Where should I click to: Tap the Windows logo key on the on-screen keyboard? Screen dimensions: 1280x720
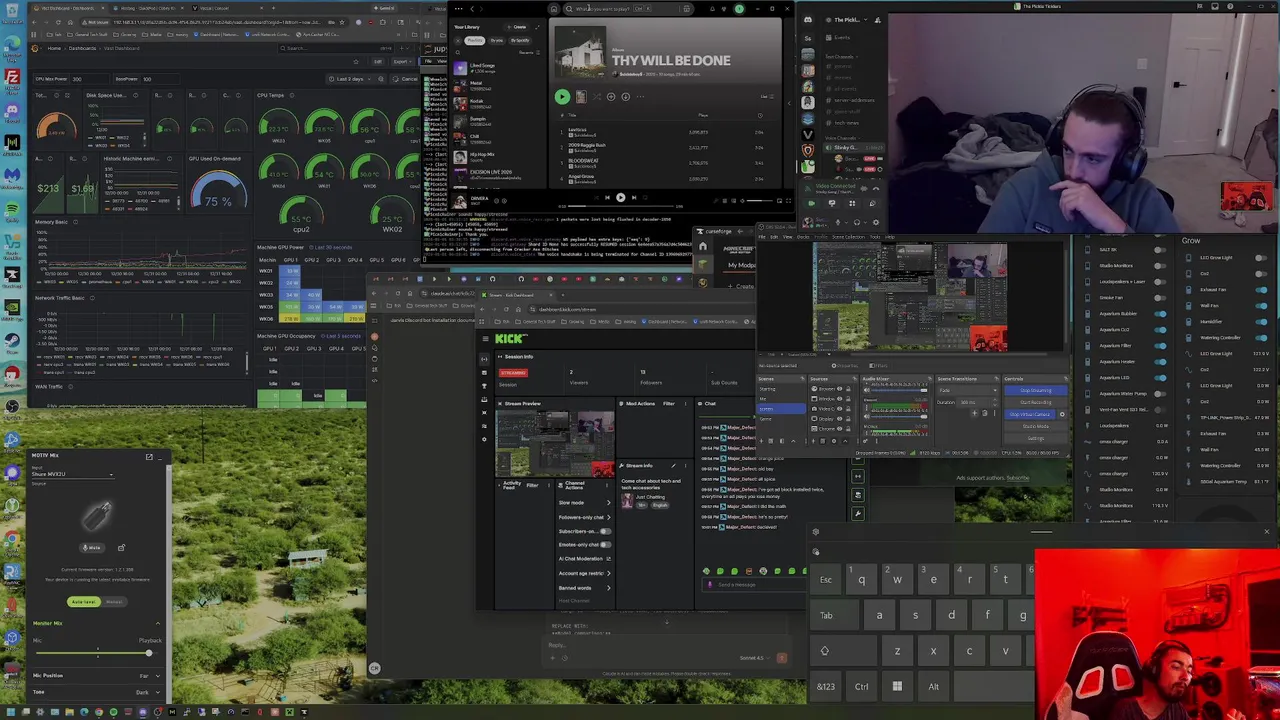pos(897,687)
